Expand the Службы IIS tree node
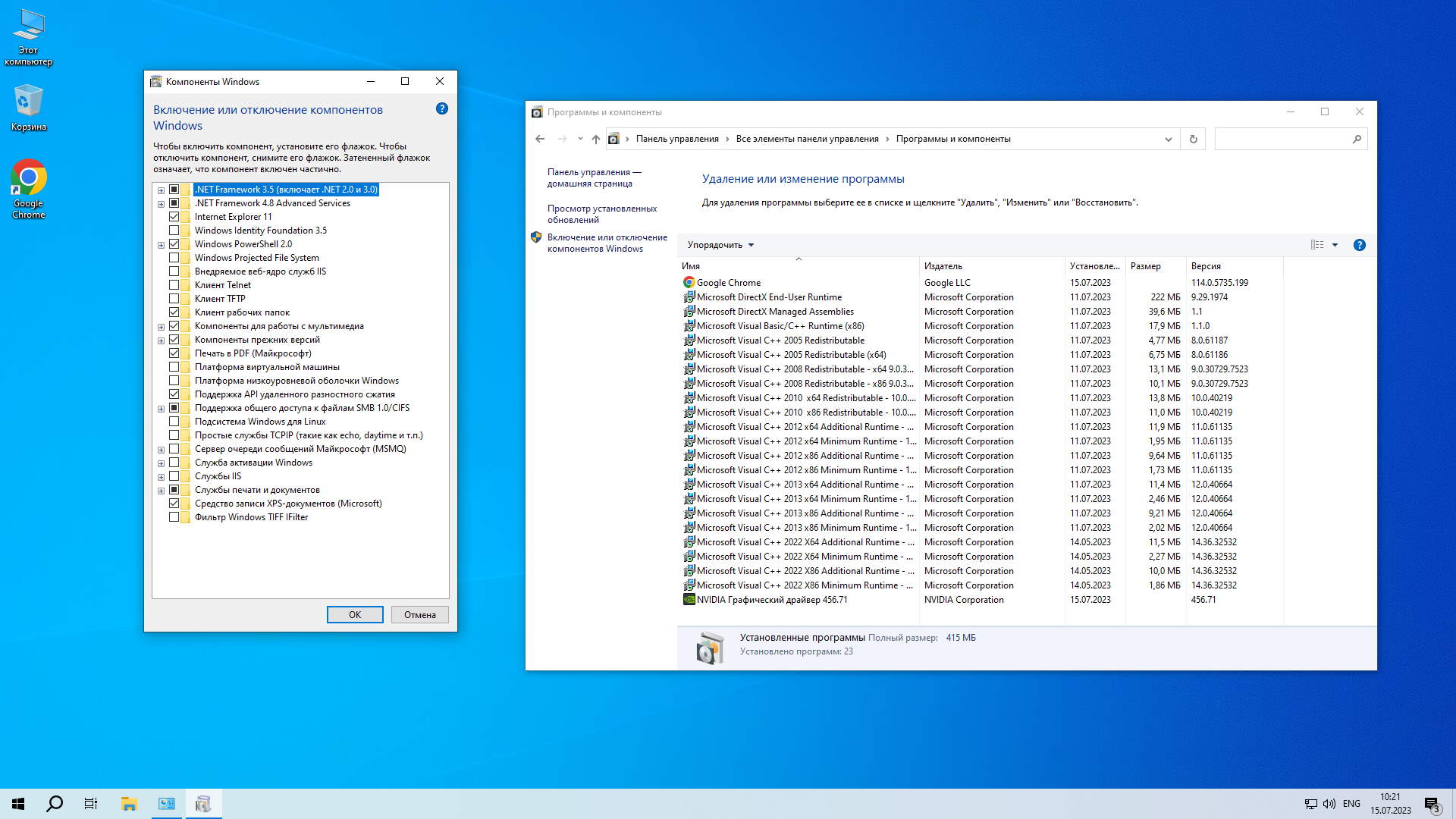 click(x=161, y=477)
